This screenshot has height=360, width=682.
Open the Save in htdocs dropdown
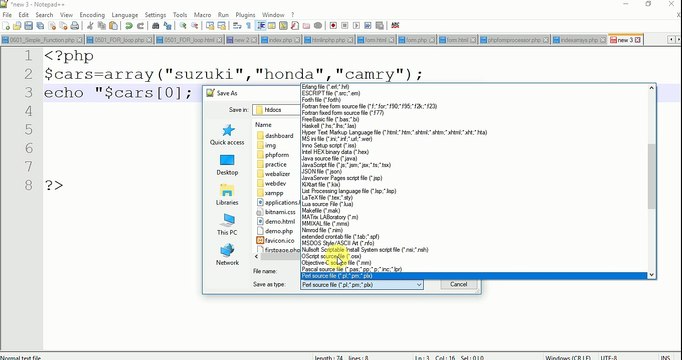(276, 110)
